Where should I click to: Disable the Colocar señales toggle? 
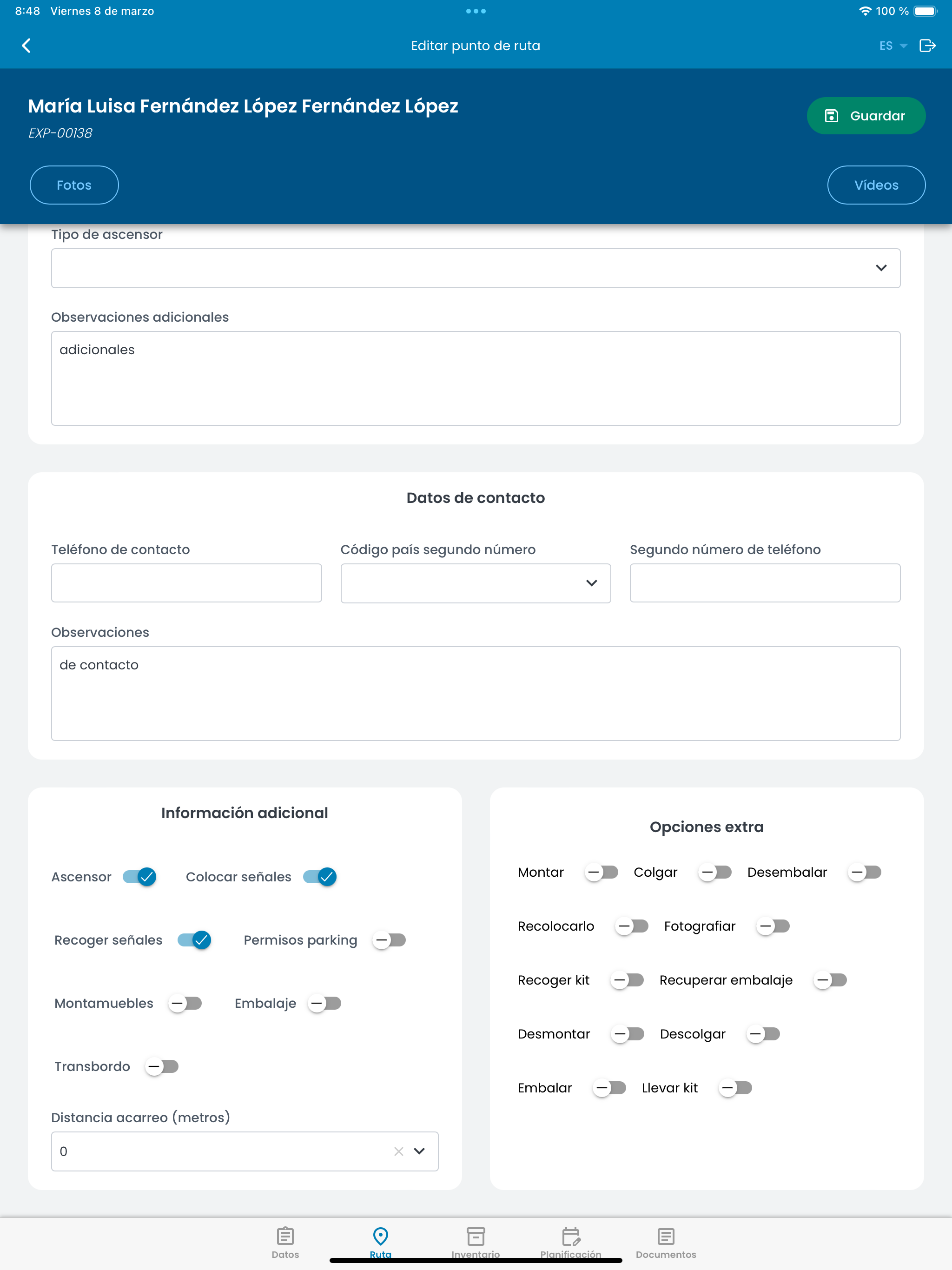click(320, 877)
